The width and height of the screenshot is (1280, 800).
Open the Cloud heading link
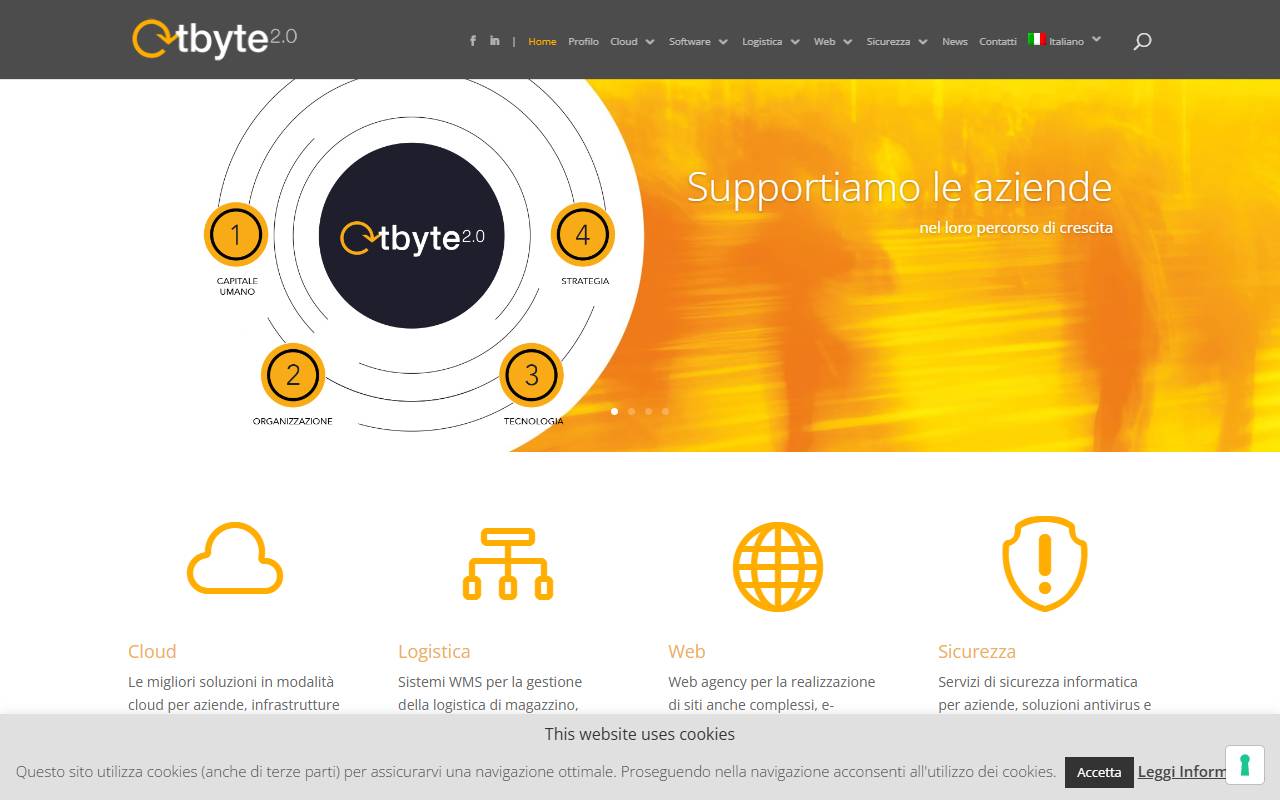click(x=152, y=651)
